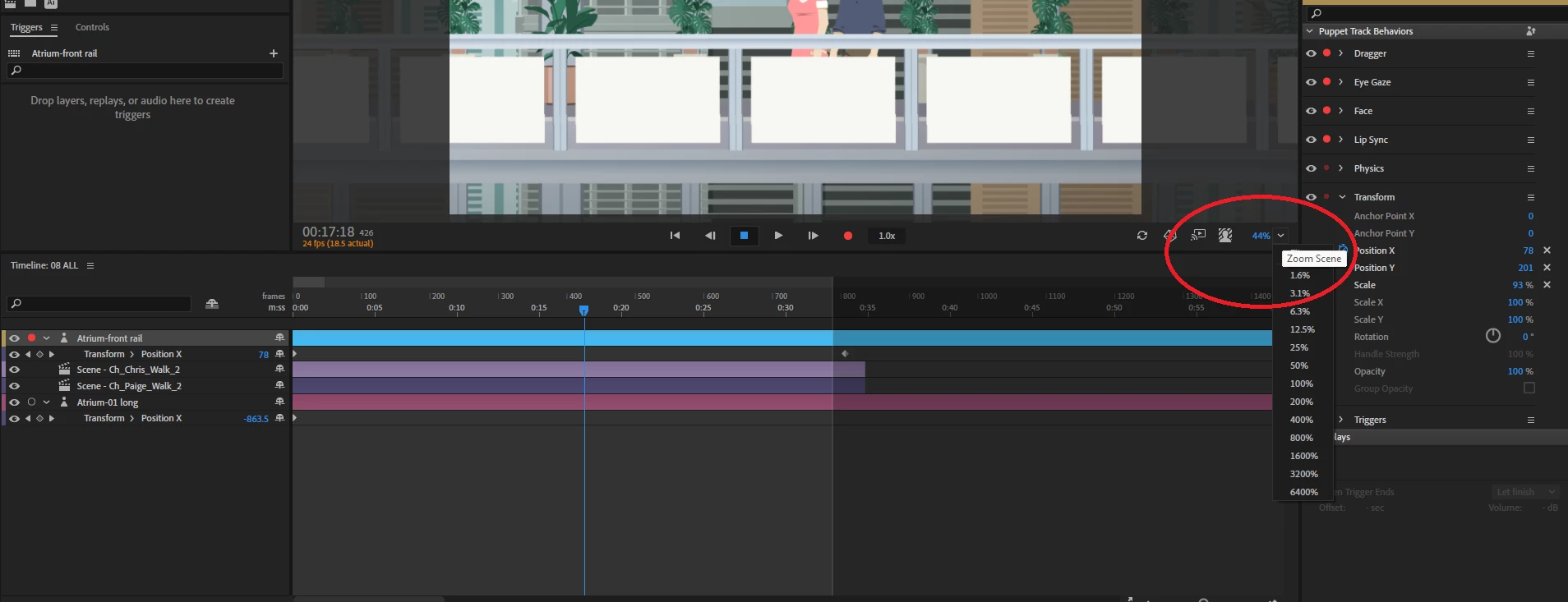
Task: Hide the Scene - Ch_Chris_Walk_2 track
Action: 14,370
